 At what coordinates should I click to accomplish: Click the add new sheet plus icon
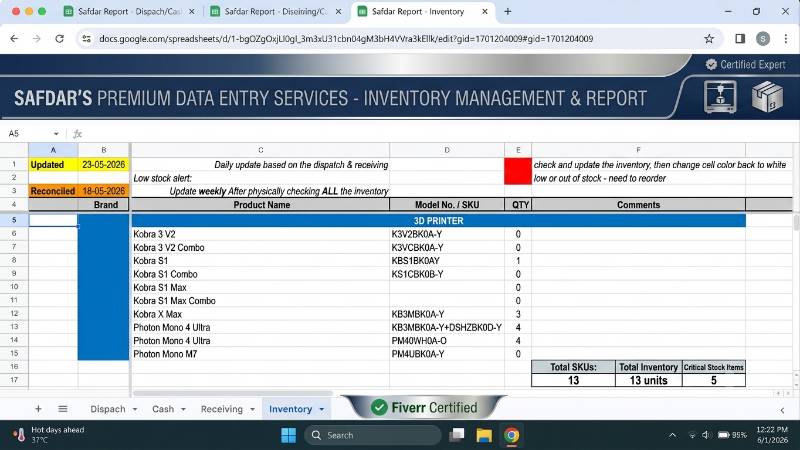pyautogui.click(x=38, y=409)
